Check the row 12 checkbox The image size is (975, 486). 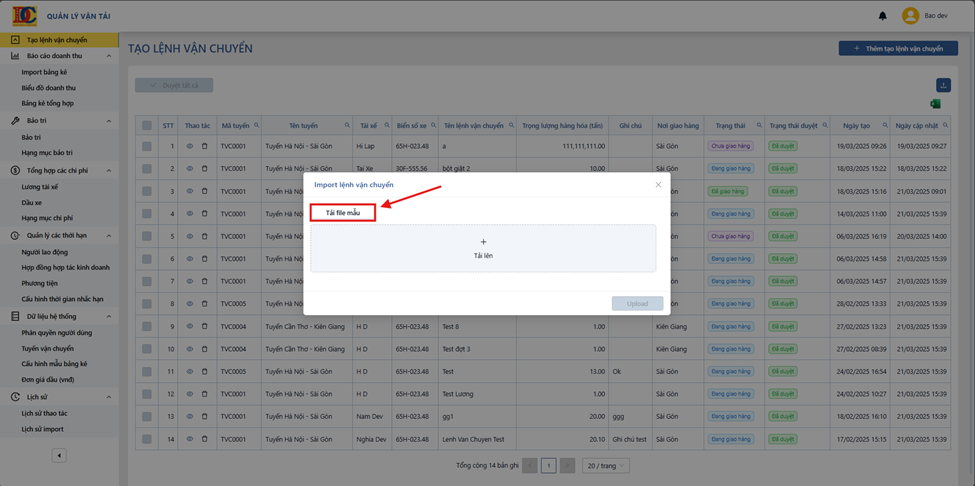point(147,394)
